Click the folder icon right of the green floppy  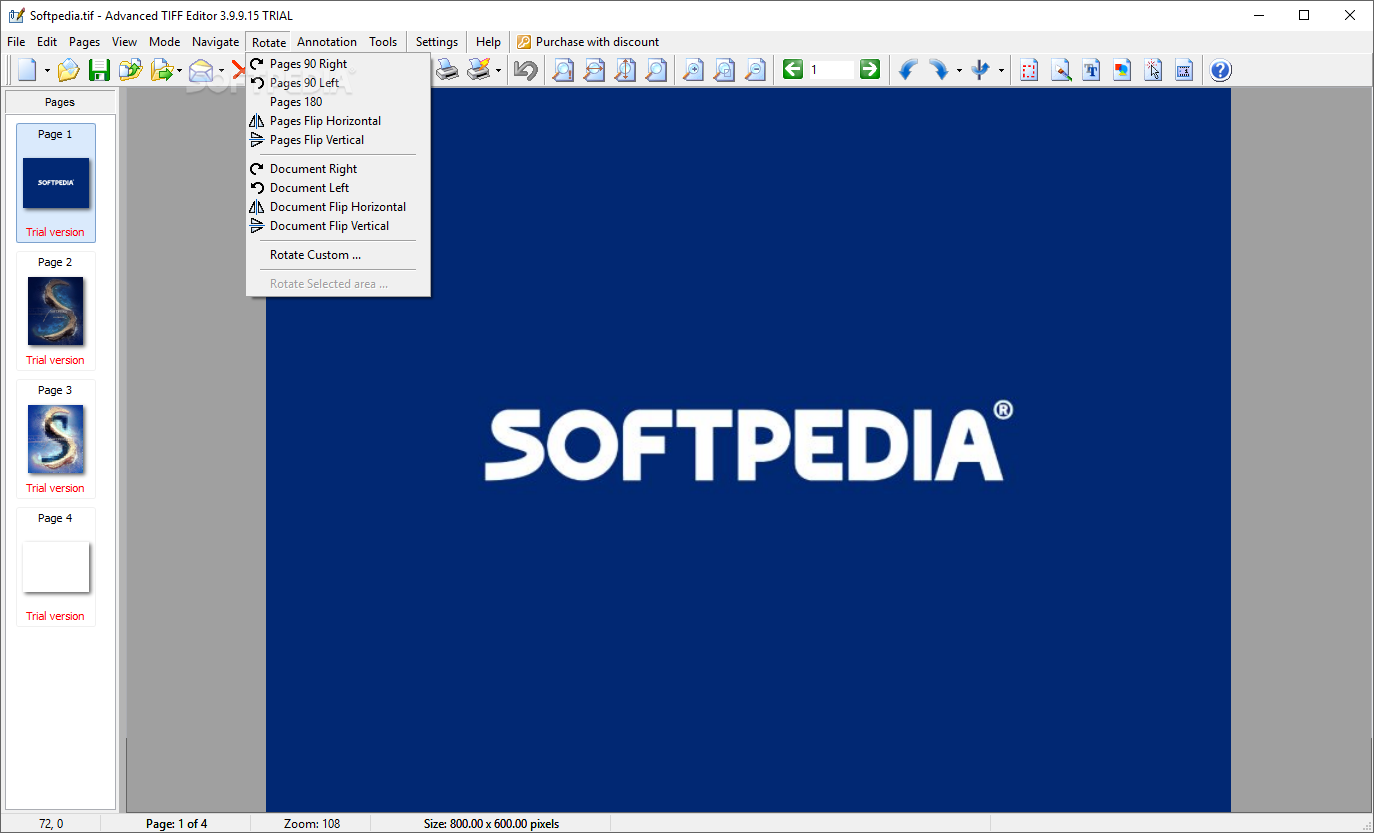(130, 70)
